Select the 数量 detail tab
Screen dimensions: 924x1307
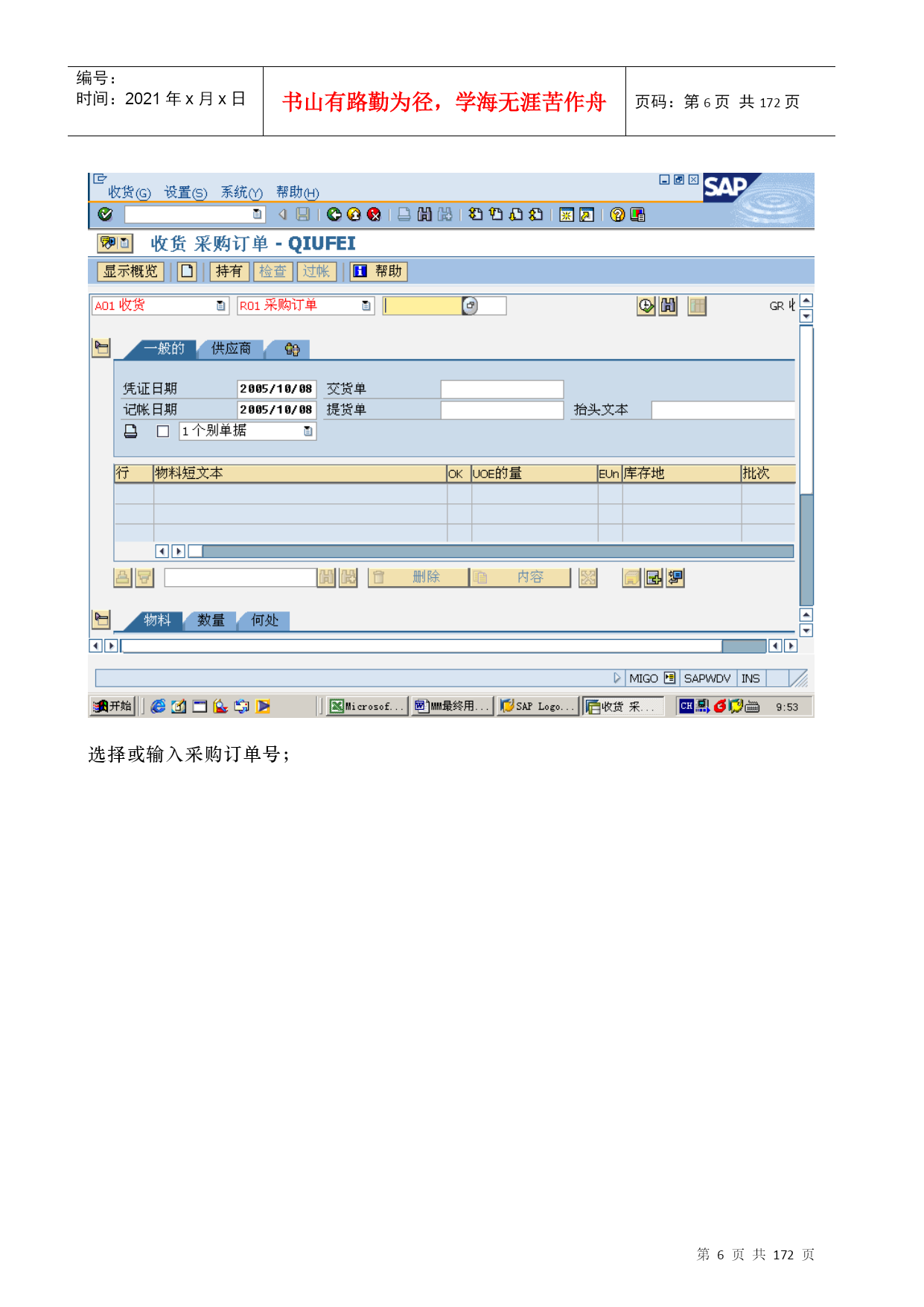[x=211, y=620]
